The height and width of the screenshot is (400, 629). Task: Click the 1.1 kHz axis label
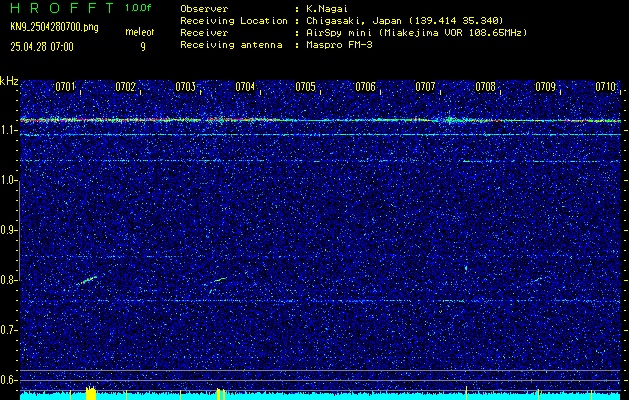click(x=8, y=130)
